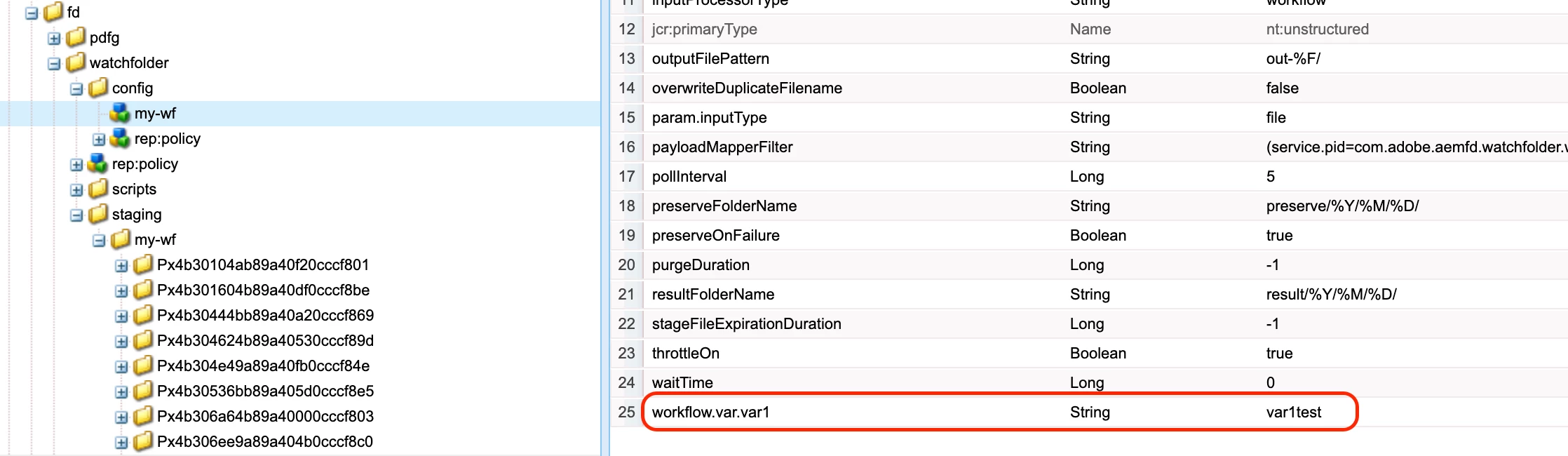Expand the Px4b30104ab89a40f20cccf801 node
This screenshot has width=1568, height=456.
[121, 266]
